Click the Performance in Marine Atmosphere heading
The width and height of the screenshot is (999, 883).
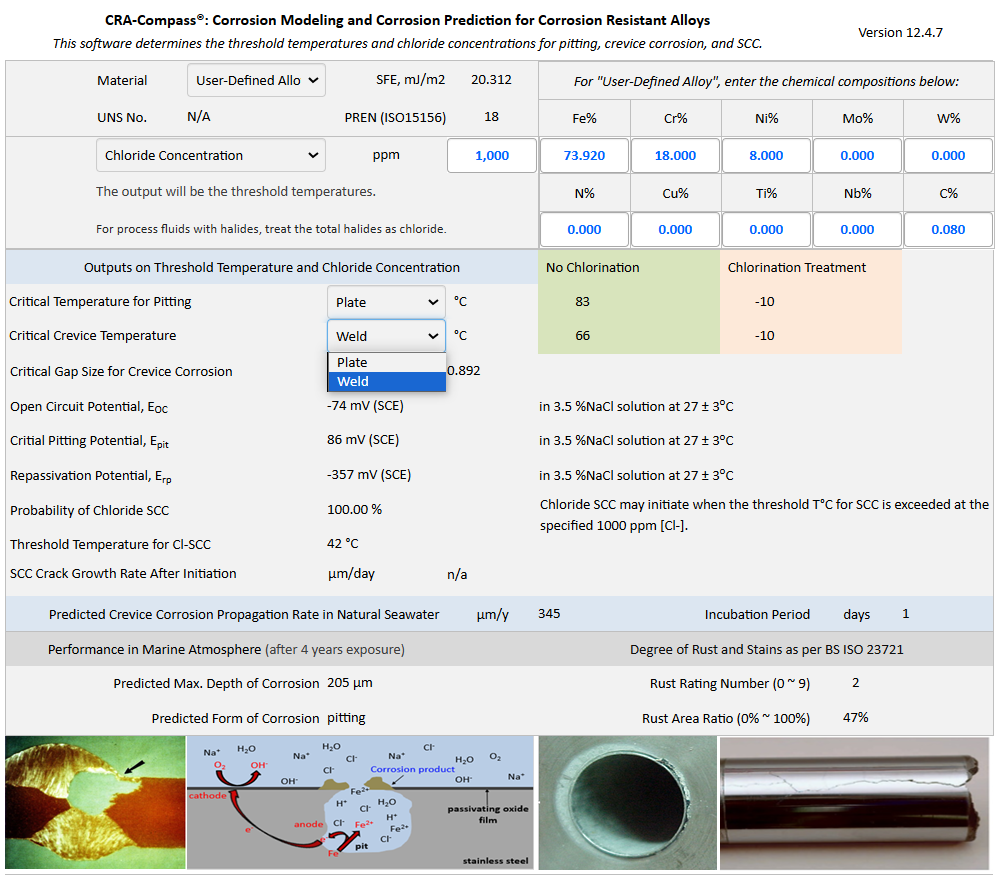pos(226,649)
